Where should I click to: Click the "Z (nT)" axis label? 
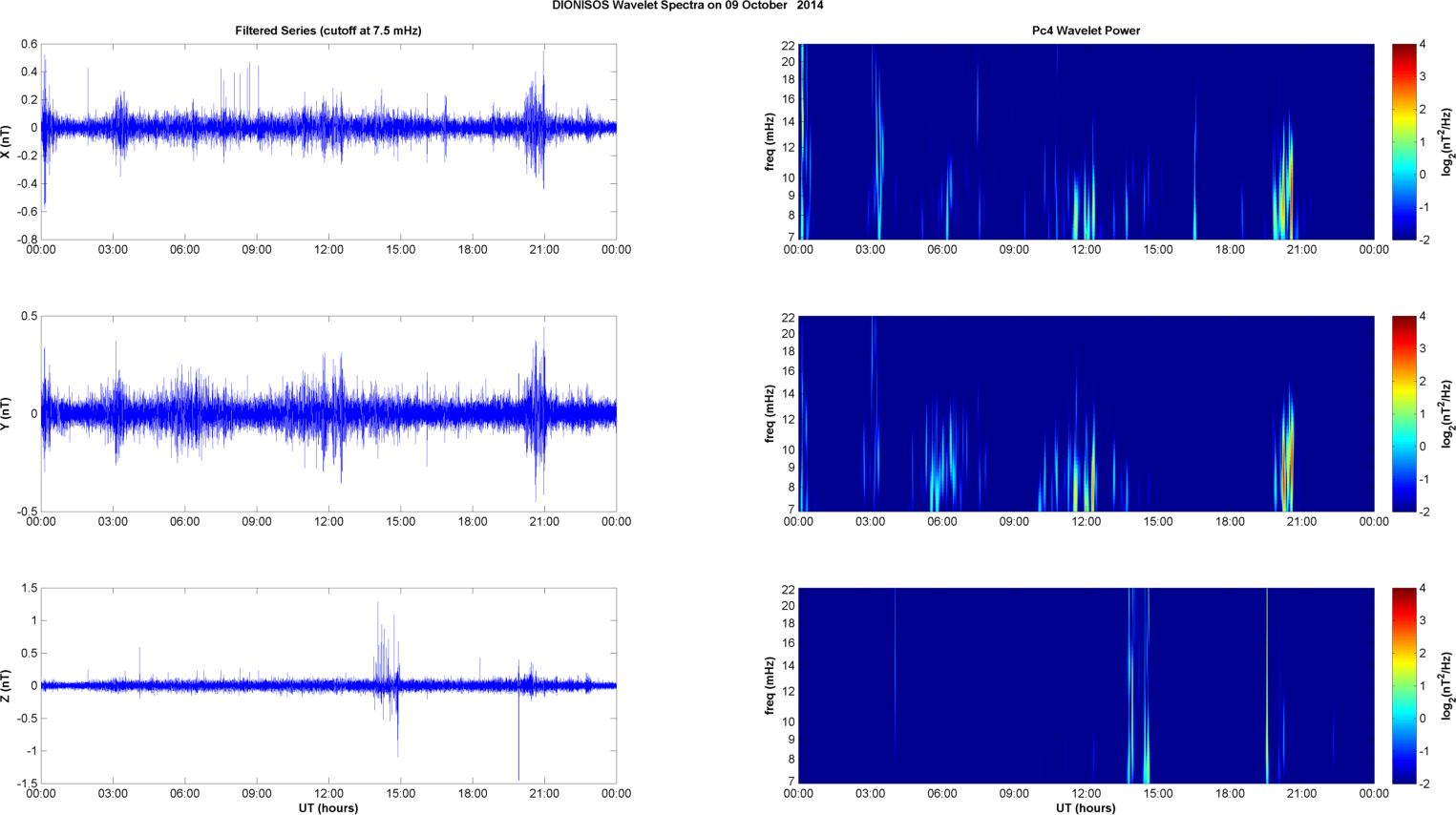(x=7, y=686)
